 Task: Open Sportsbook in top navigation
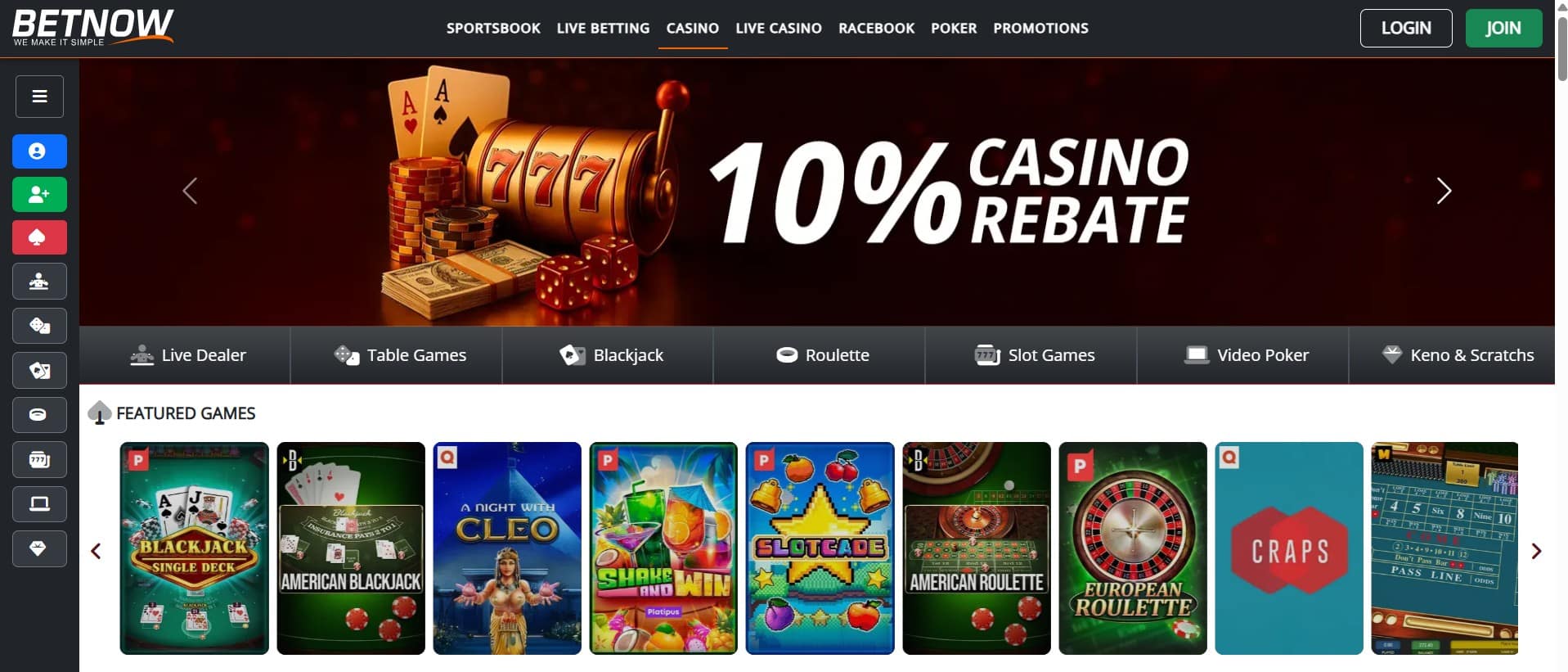(493, 29)
